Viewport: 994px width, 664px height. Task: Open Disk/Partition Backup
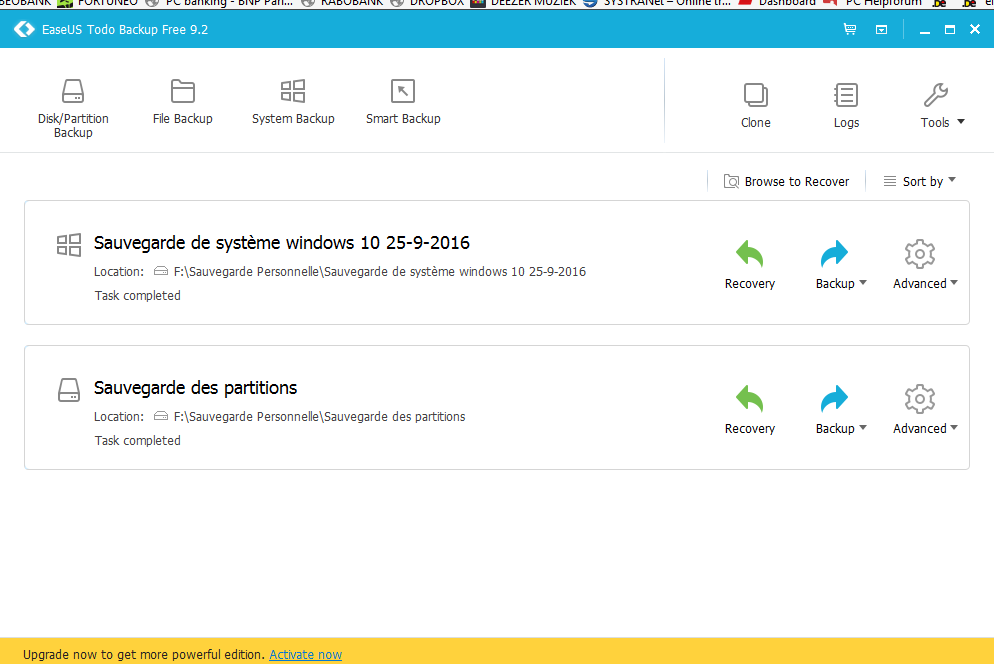(73, 108)
